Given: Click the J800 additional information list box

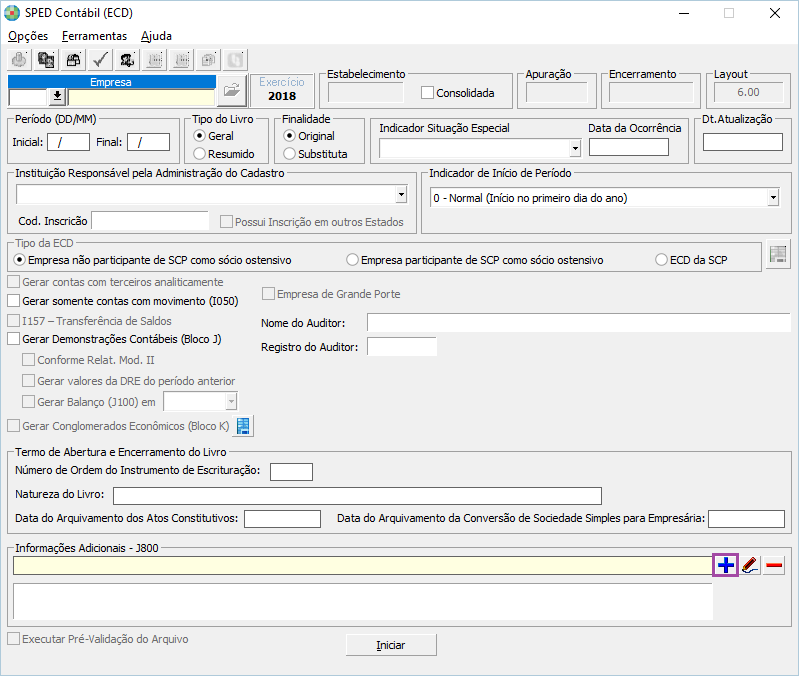Looking at the screenshot, I should (363, 601).
